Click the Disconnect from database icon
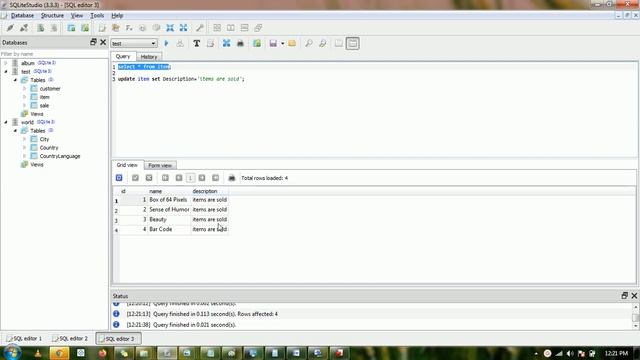640x360 pixels. point(24,28)
